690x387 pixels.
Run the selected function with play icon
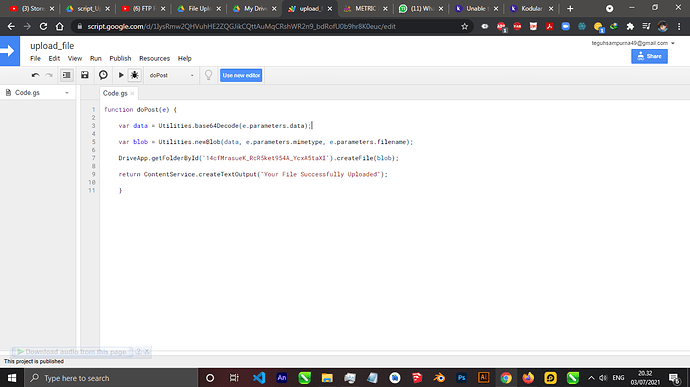click(121, 75)
